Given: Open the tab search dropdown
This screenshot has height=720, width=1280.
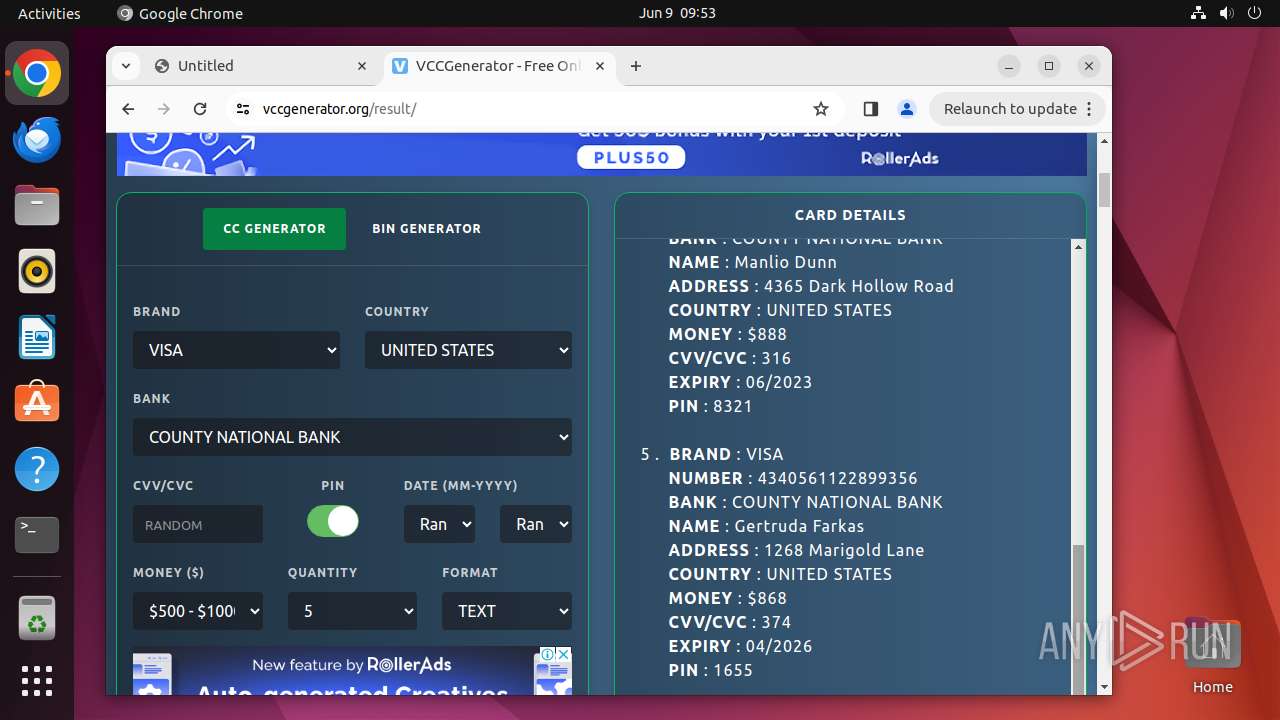Looking at the screenshot, I should coord(125,66).
